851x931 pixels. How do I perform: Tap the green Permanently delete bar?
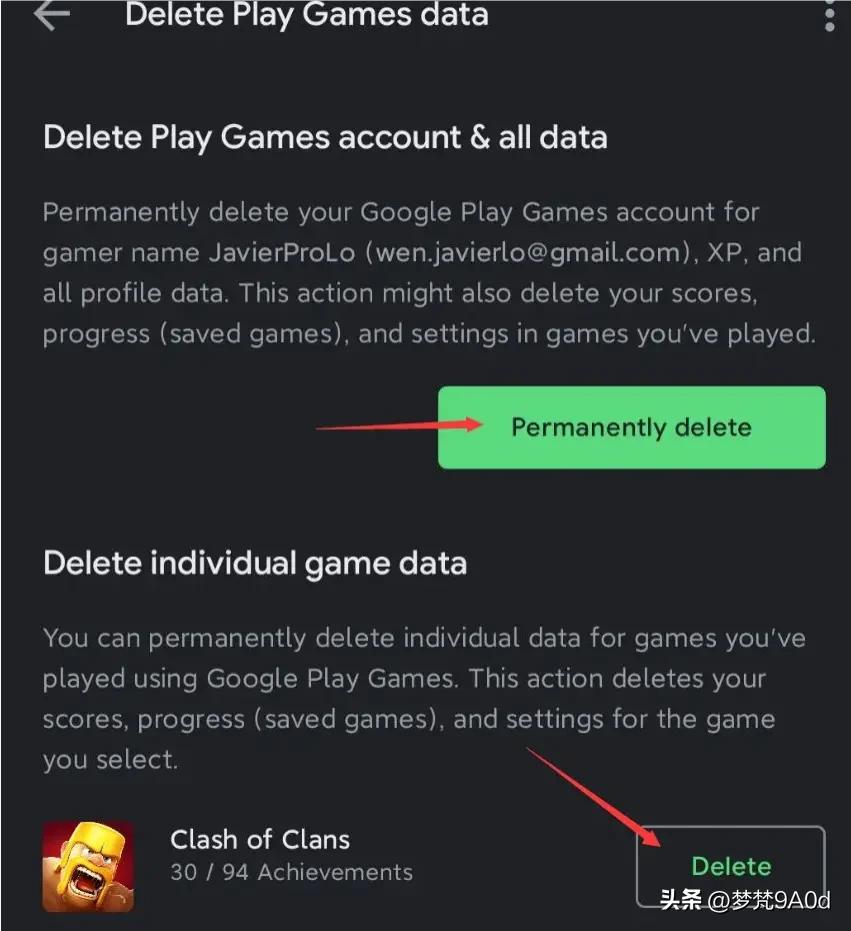(630, 427)
